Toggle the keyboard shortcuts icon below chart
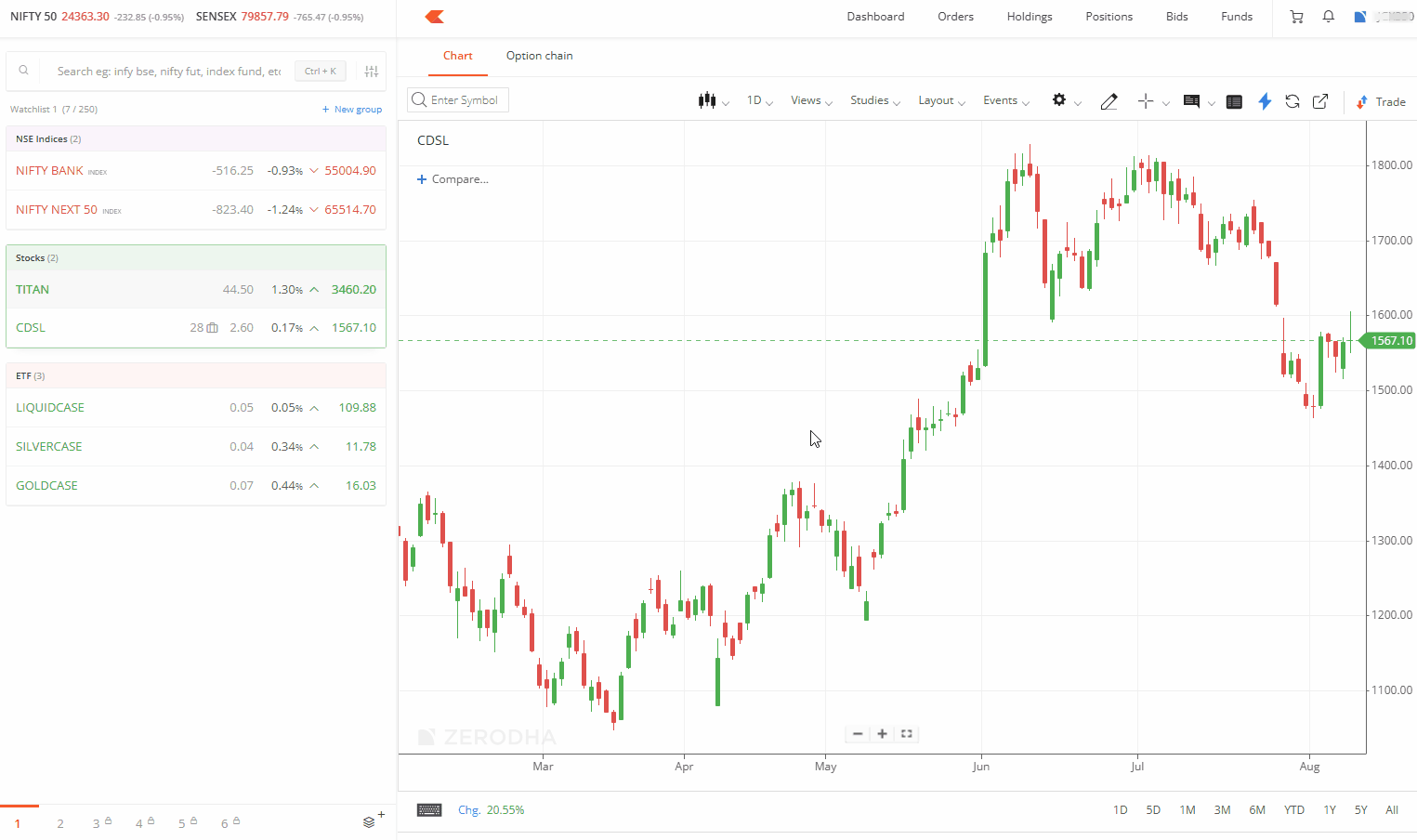Screen dimensions: 1417x840 [x=429, y=810]
